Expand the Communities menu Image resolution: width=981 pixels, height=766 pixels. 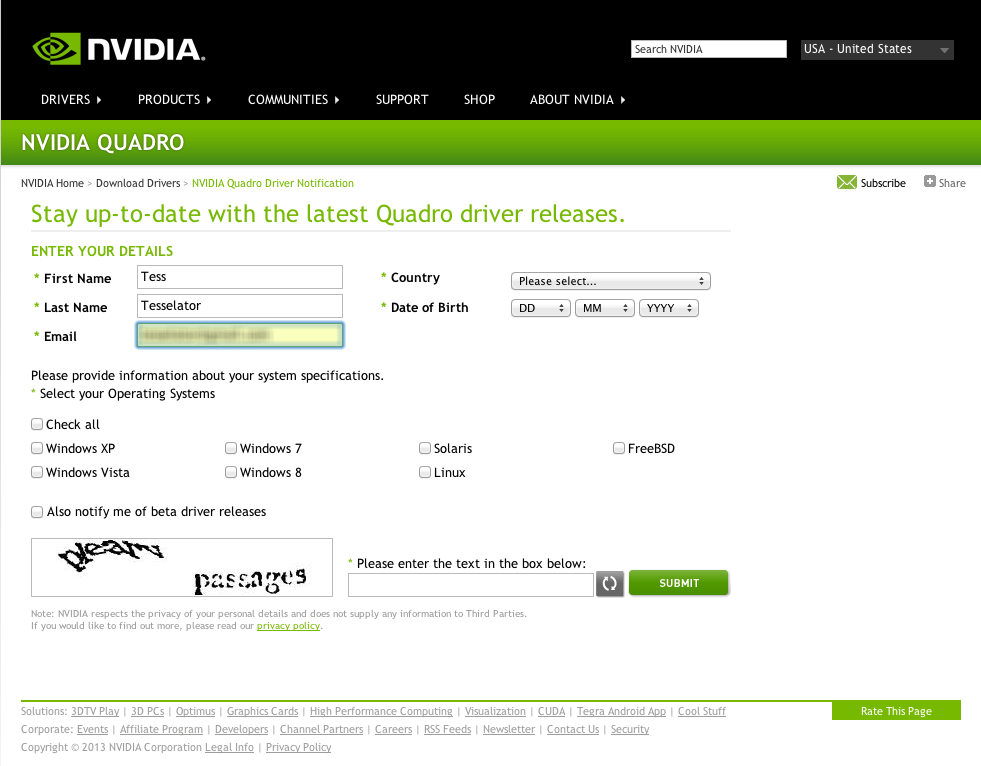(x=293, y=100)
